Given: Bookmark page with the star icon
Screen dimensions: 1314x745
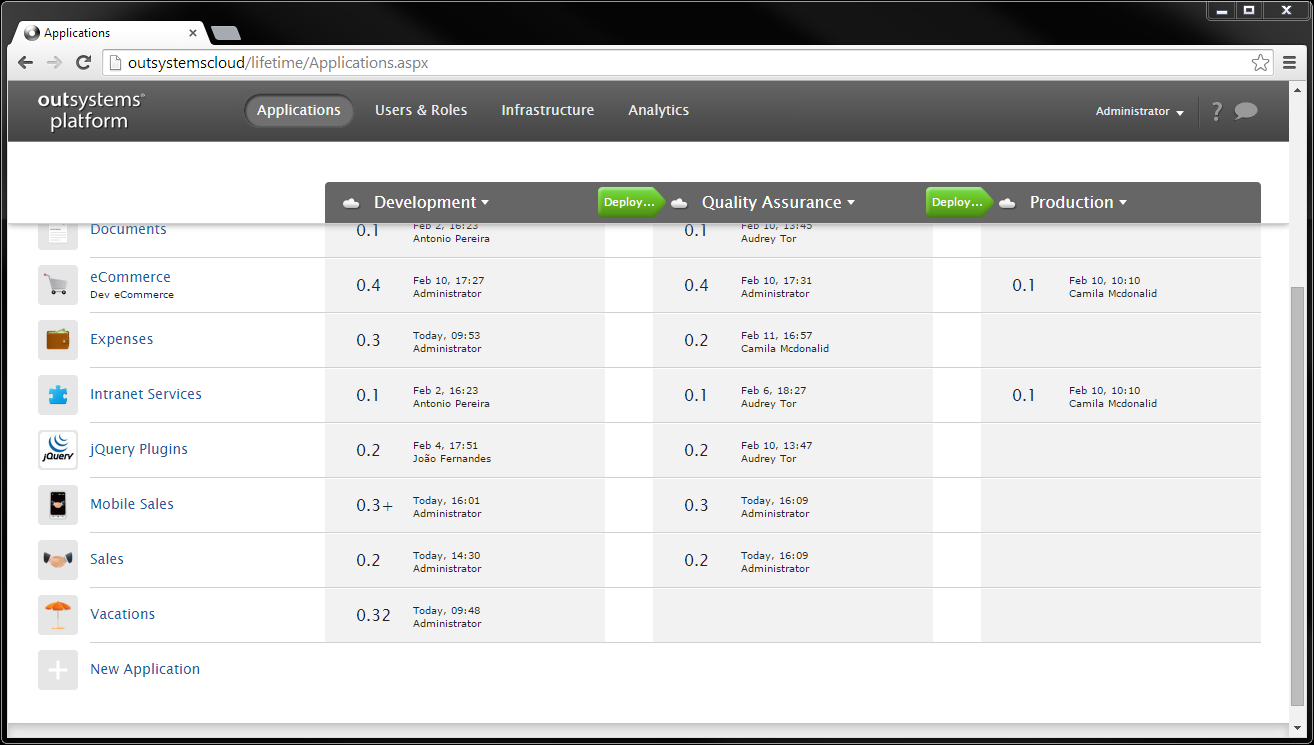Looking at the screenshot, I should point(1260,62).
